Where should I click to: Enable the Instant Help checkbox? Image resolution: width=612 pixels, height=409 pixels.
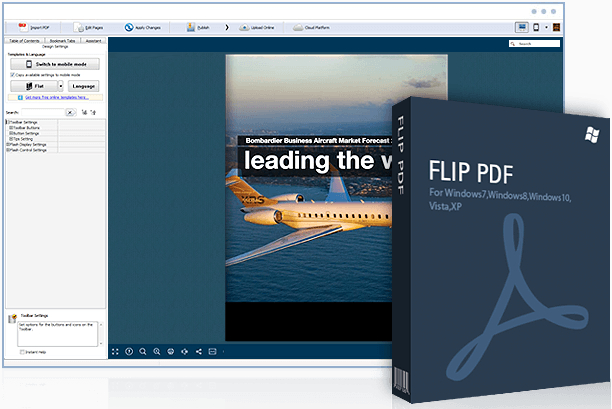pos(22,352)
